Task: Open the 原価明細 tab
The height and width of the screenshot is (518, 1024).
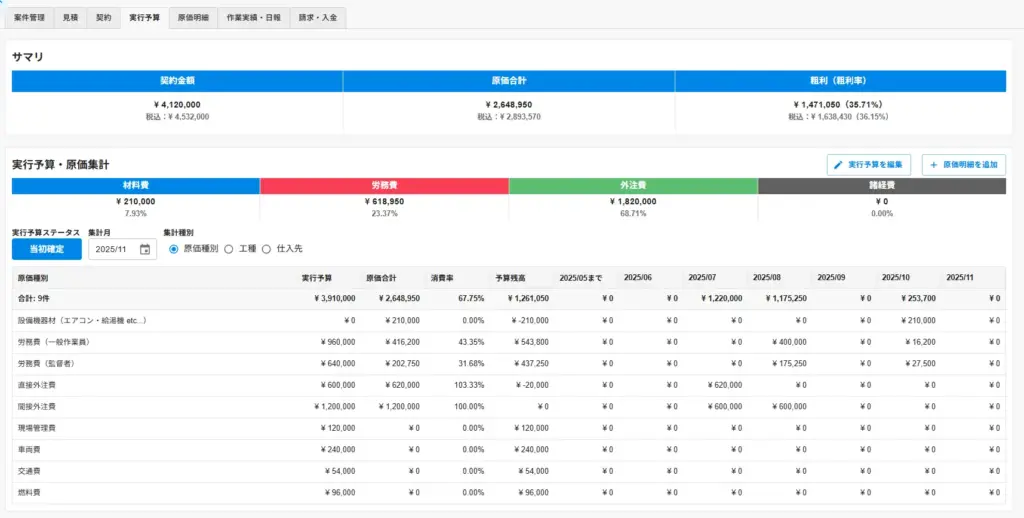Action: coord(193,18)
